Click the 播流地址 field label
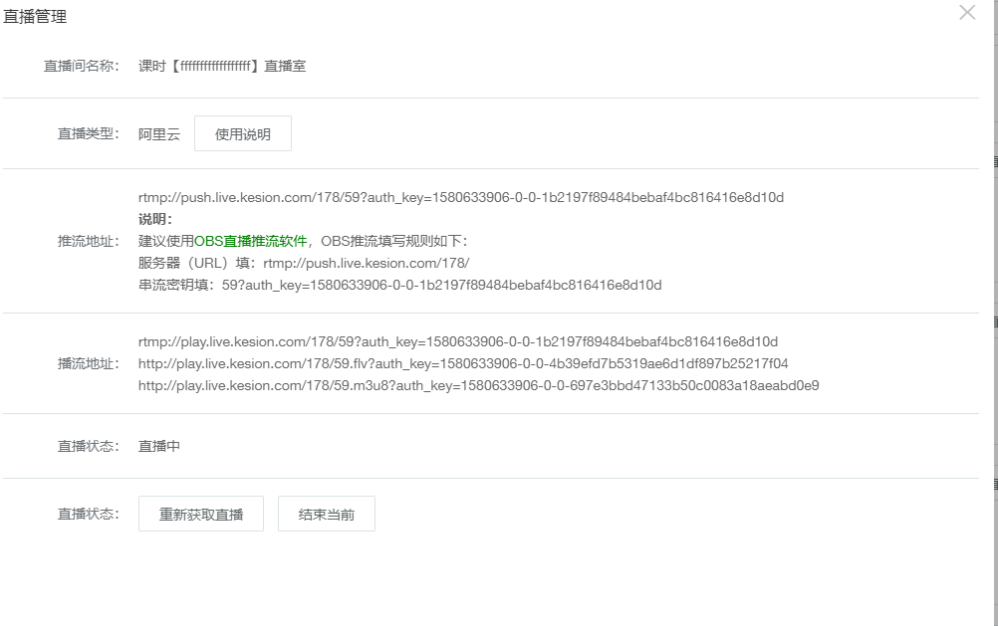The image size is (998, 626). 88,362
